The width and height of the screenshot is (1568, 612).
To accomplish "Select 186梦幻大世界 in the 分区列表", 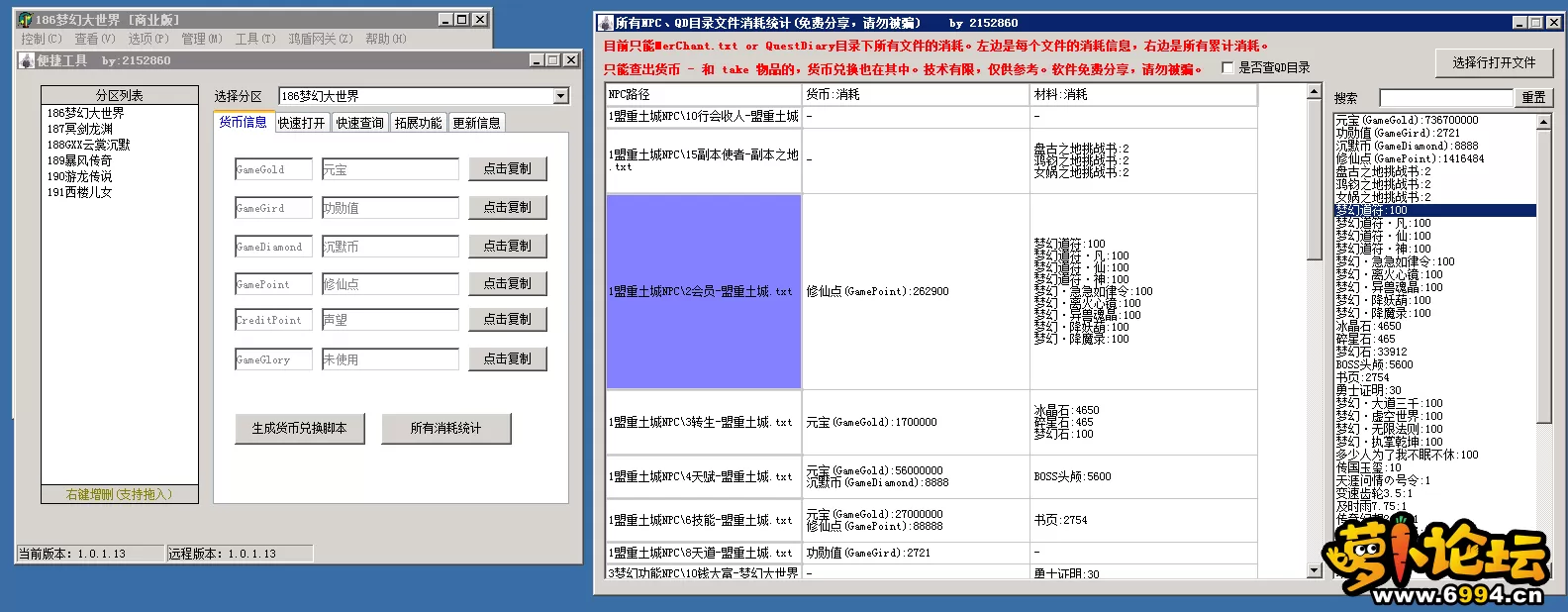I will coord(85,113).
